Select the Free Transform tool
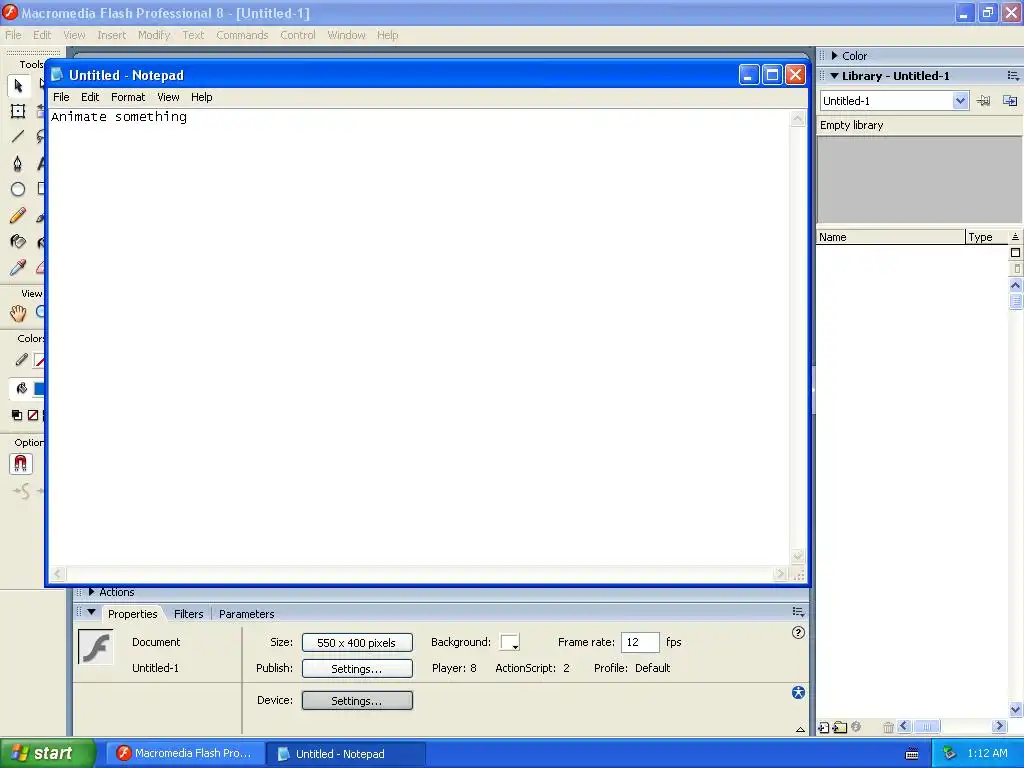This screenshot has width=1024, height=768. pos(18,111)
